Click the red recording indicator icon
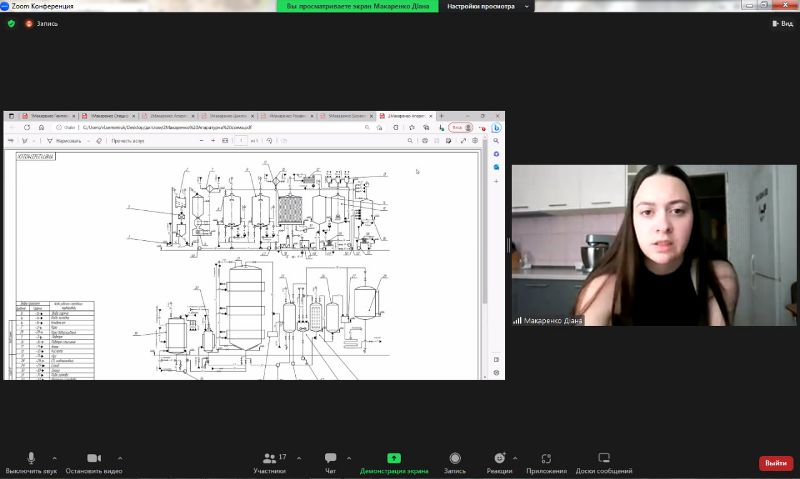The image size is (800, 479). tap(29, 23)
